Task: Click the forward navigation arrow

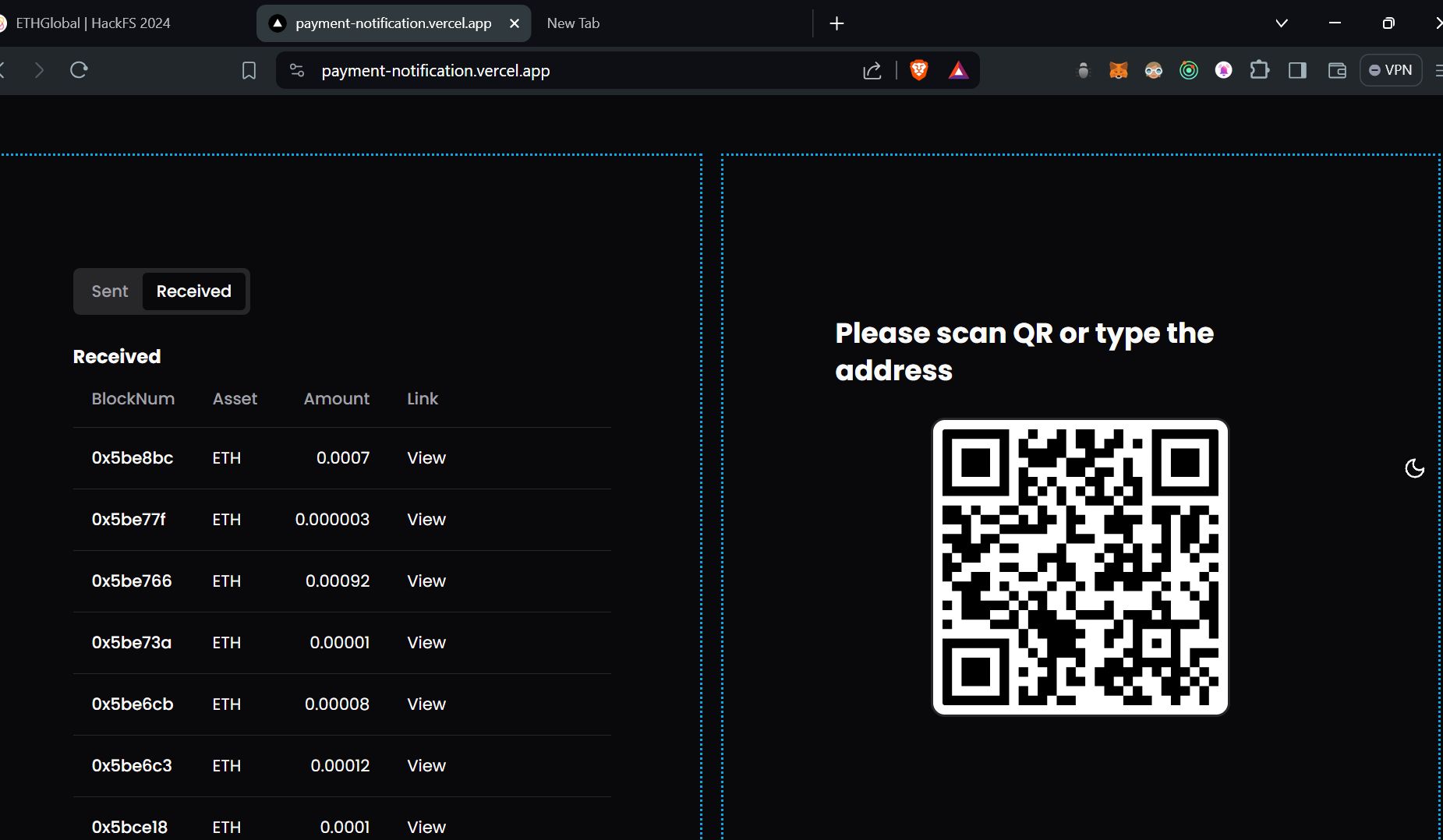Action: [39, 70]
